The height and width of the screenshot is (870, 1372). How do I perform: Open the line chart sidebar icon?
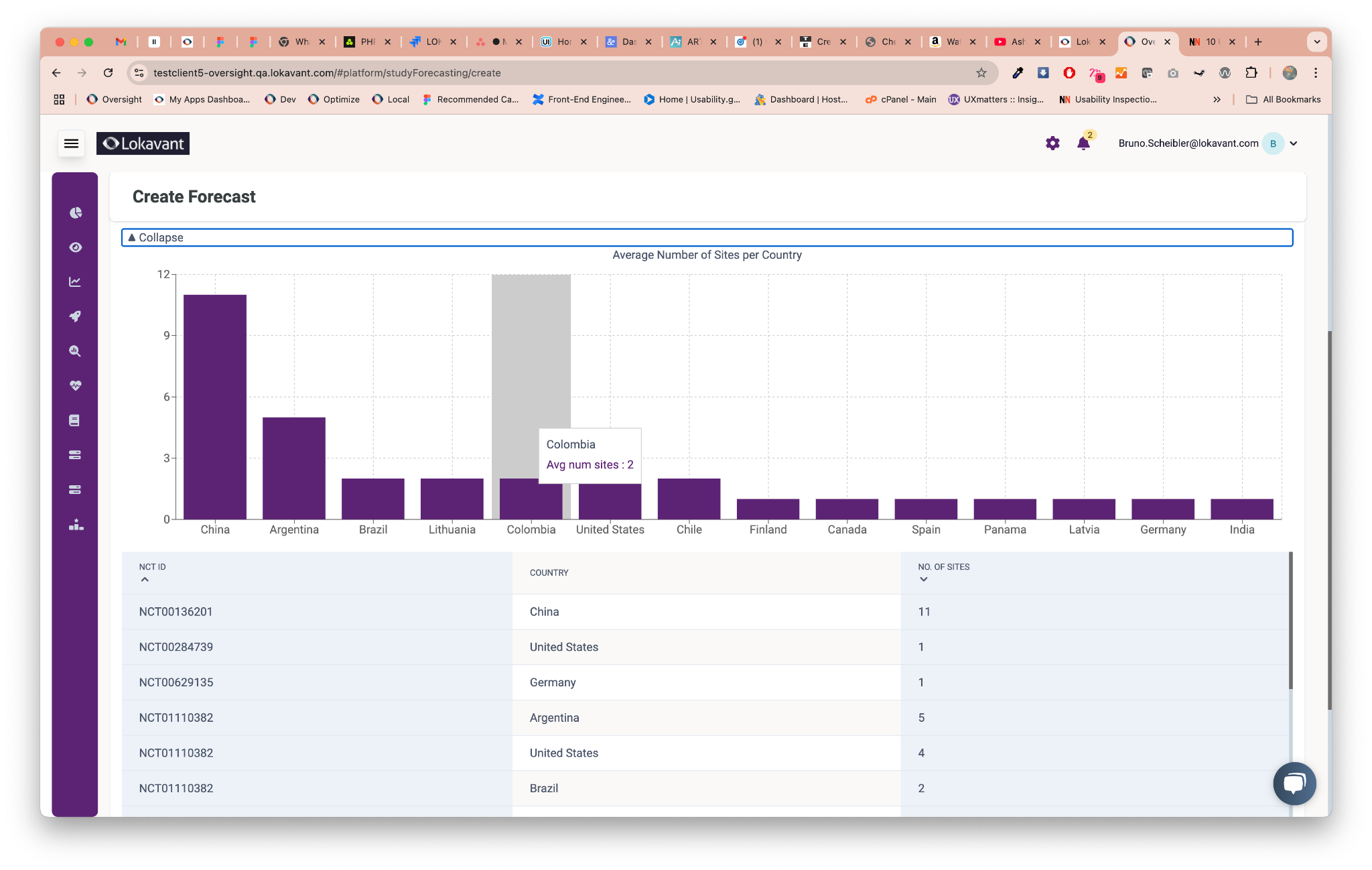pos(75,282)
